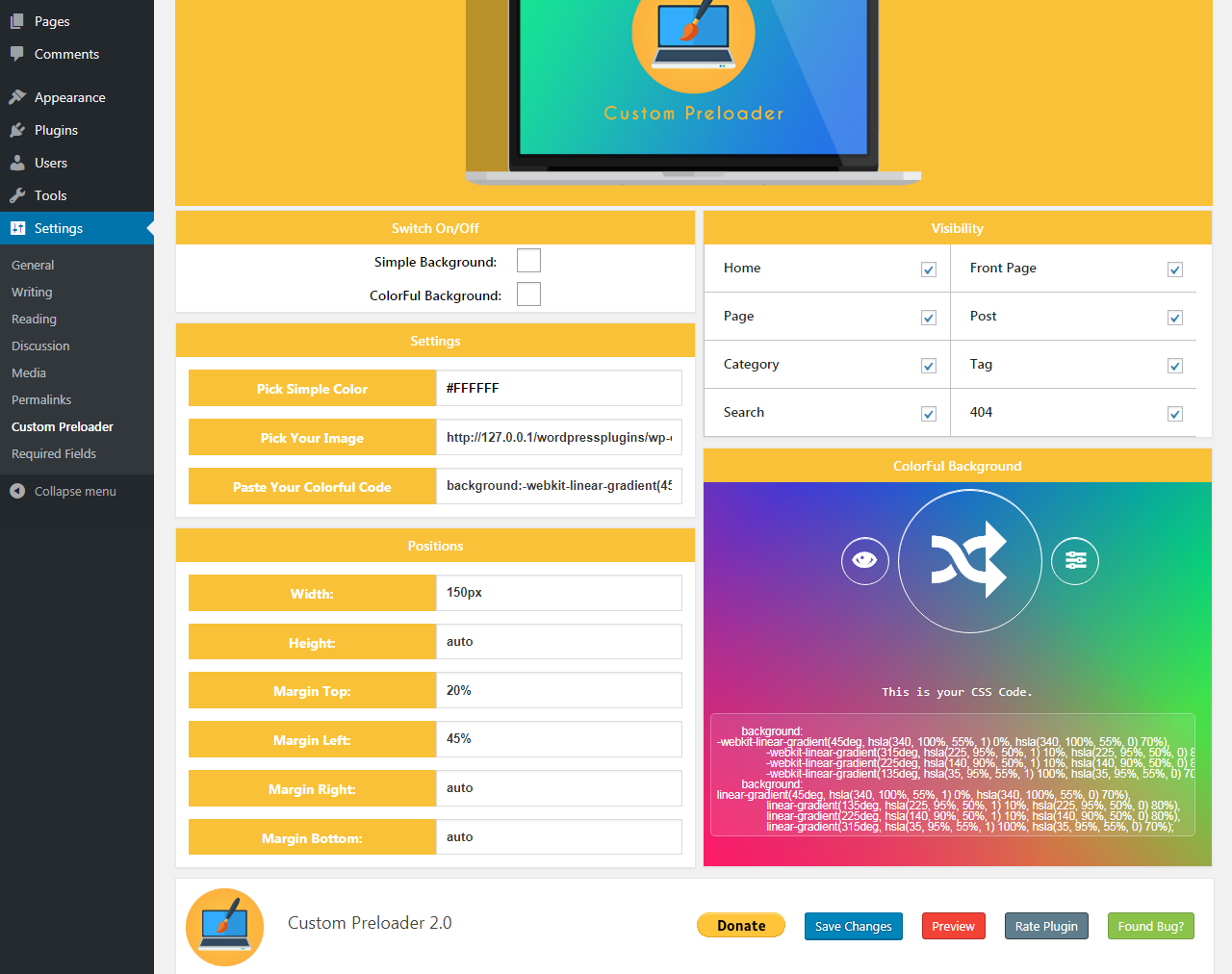This screenshot has width=1232, height=974.
Task: Click the Margin Top field showing 20%
Action: click(558, 690)
